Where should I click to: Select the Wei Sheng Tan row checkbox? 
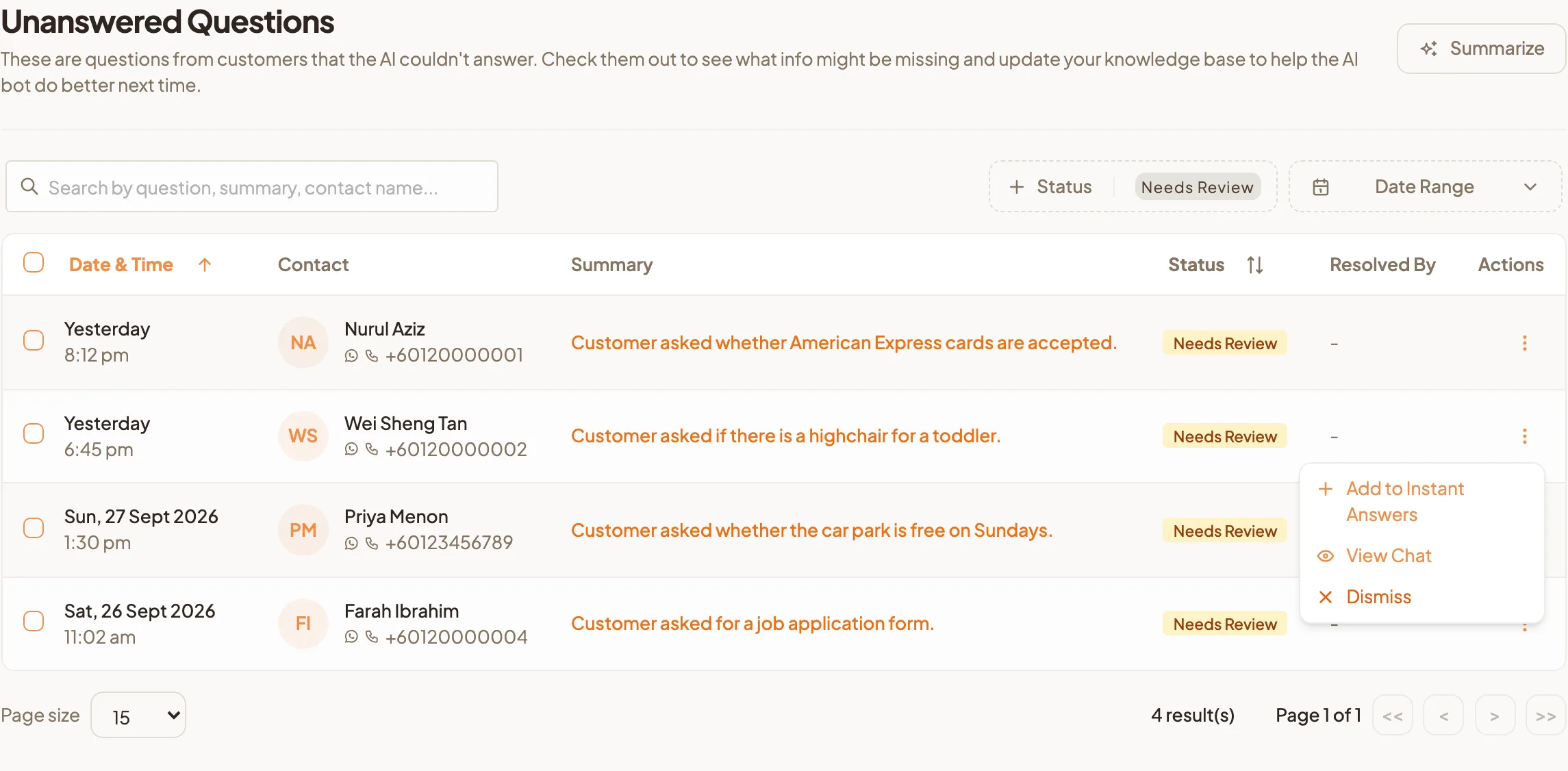coord(34,434)
